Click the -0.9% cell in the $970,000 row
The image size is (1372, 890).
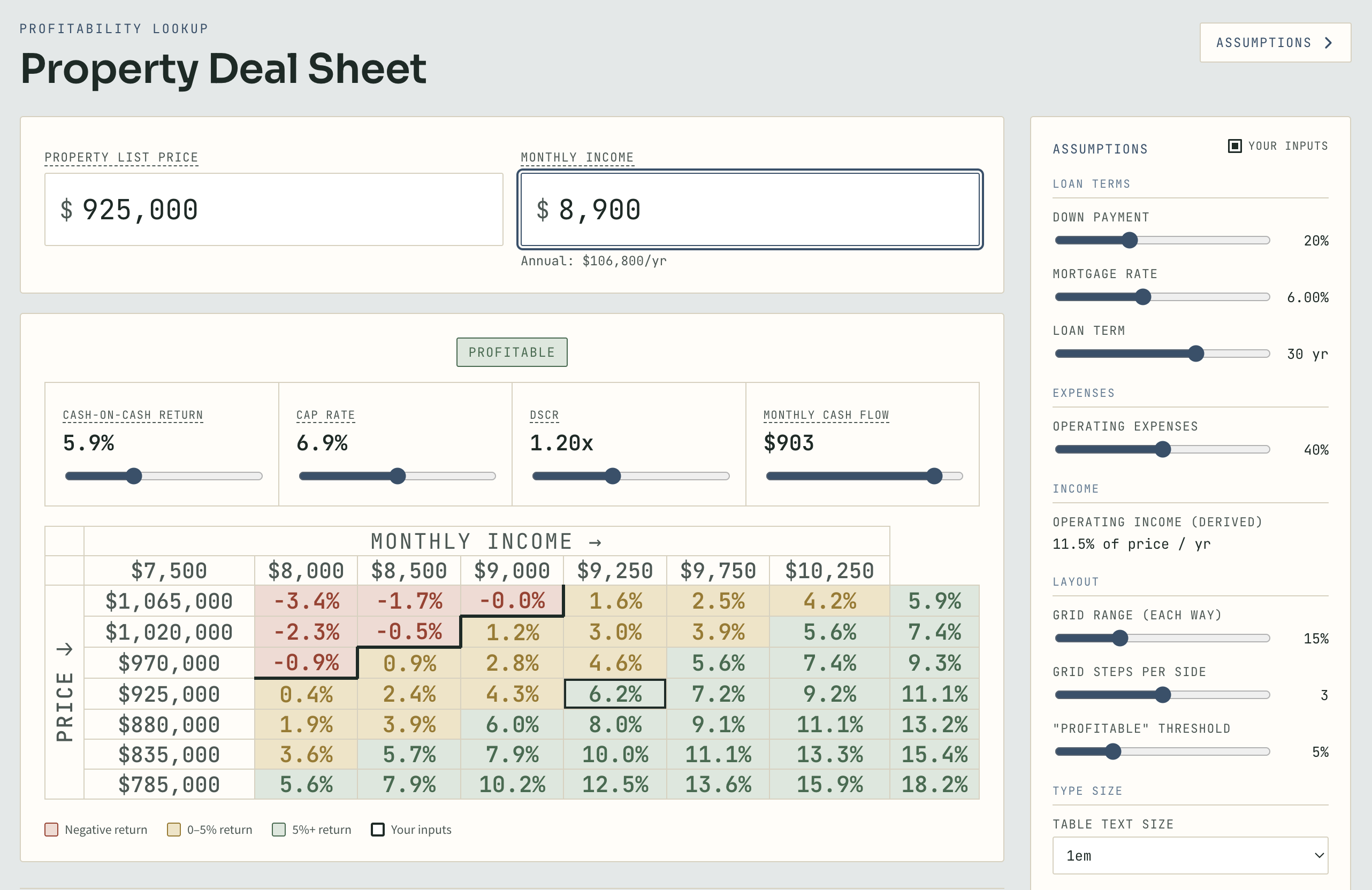coord(306,663)
